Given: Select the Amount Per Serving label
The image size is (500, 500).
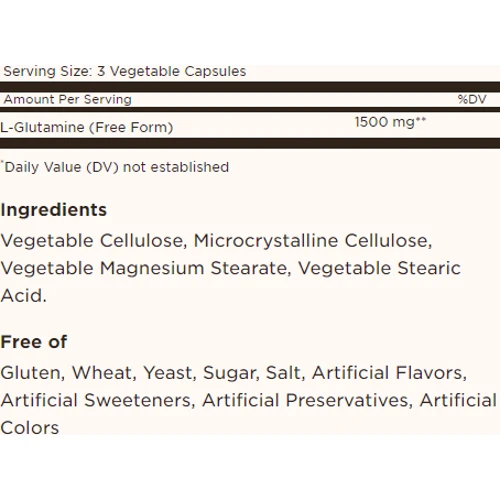Looking at the screenshot, I should point(68,99).
